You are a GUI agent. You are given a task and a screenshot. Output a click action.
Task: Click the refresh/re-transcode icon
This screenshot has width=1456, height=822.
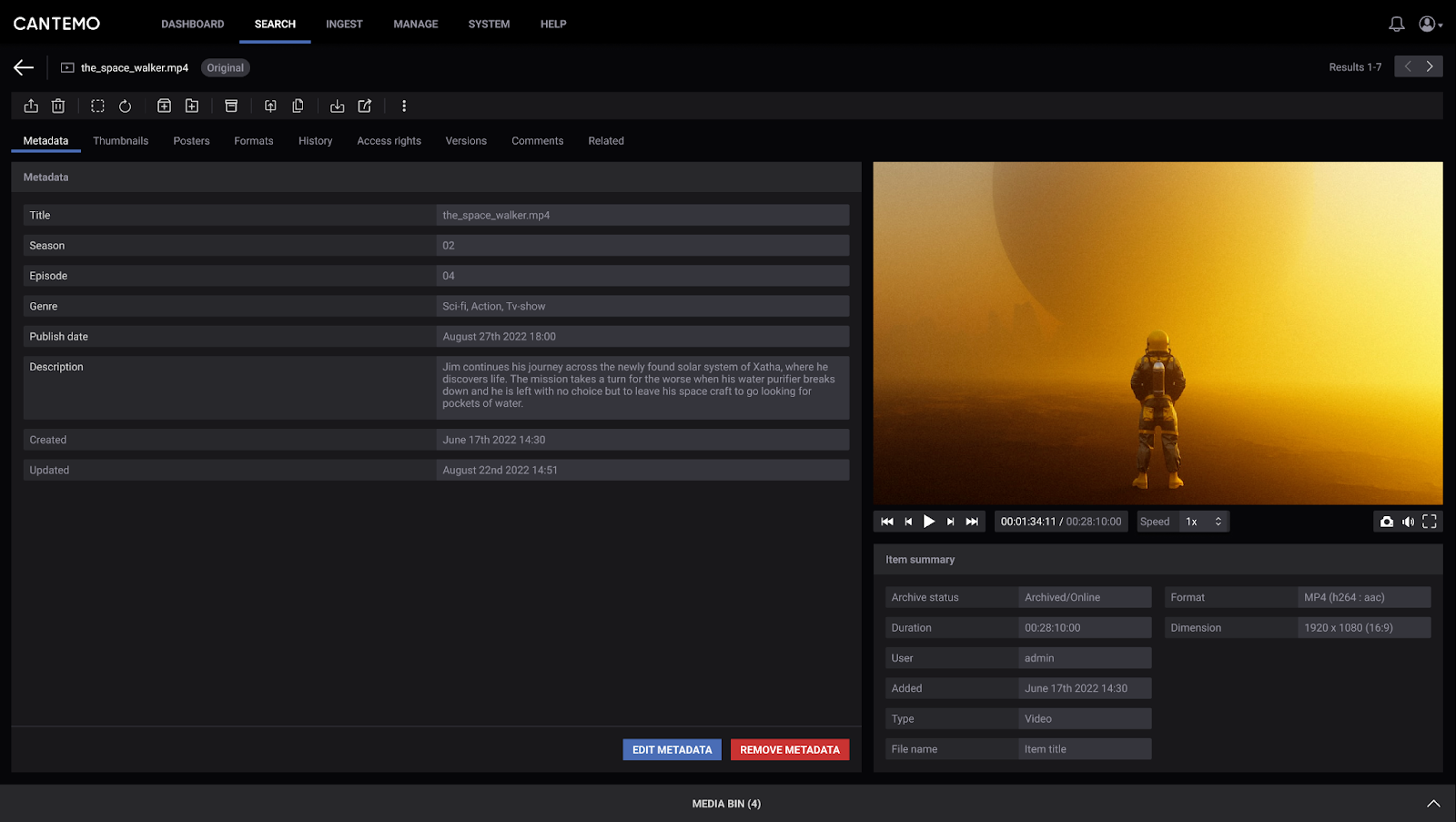point(125,106)
